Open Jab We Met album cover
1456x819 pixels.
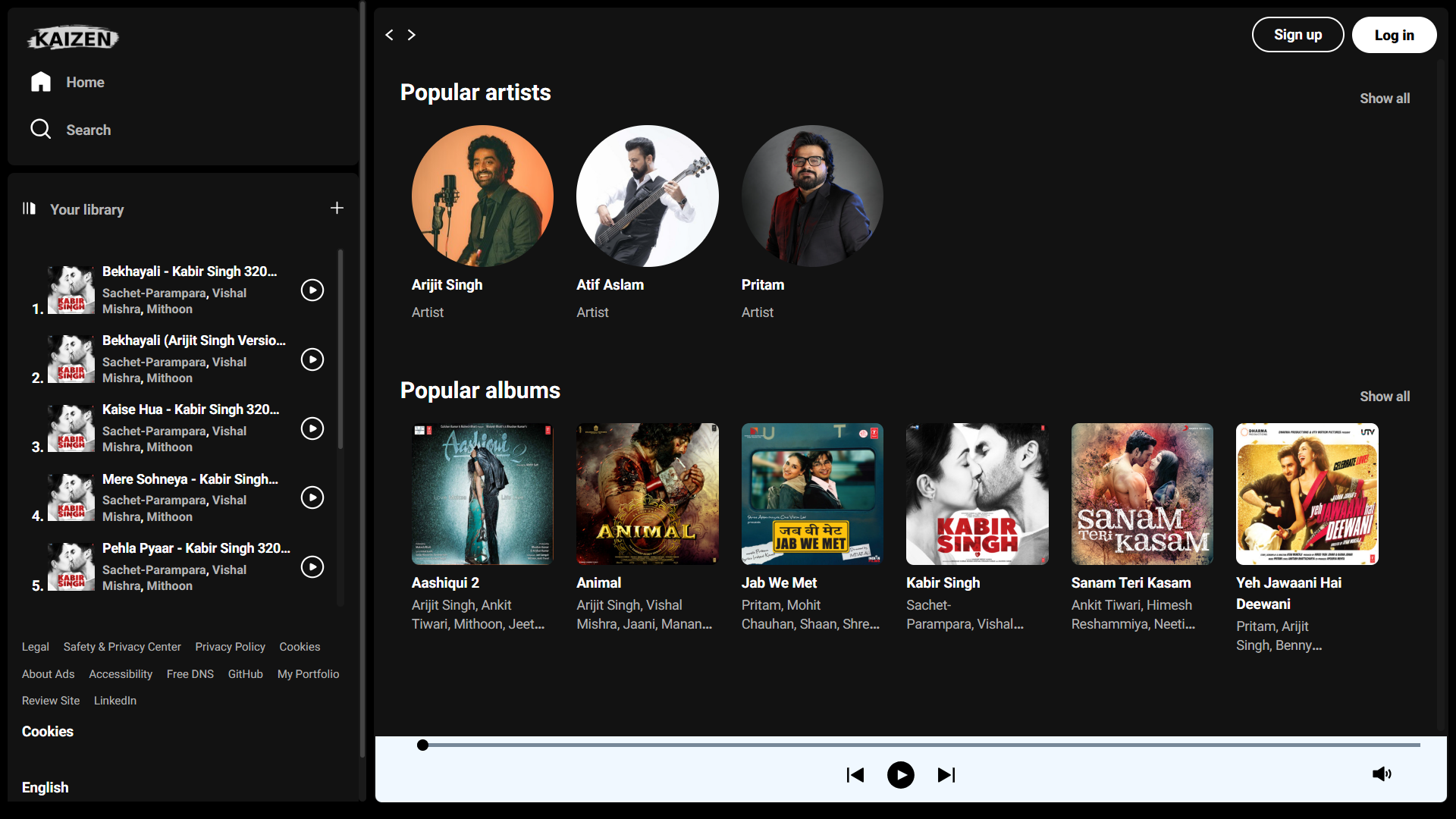812,494
